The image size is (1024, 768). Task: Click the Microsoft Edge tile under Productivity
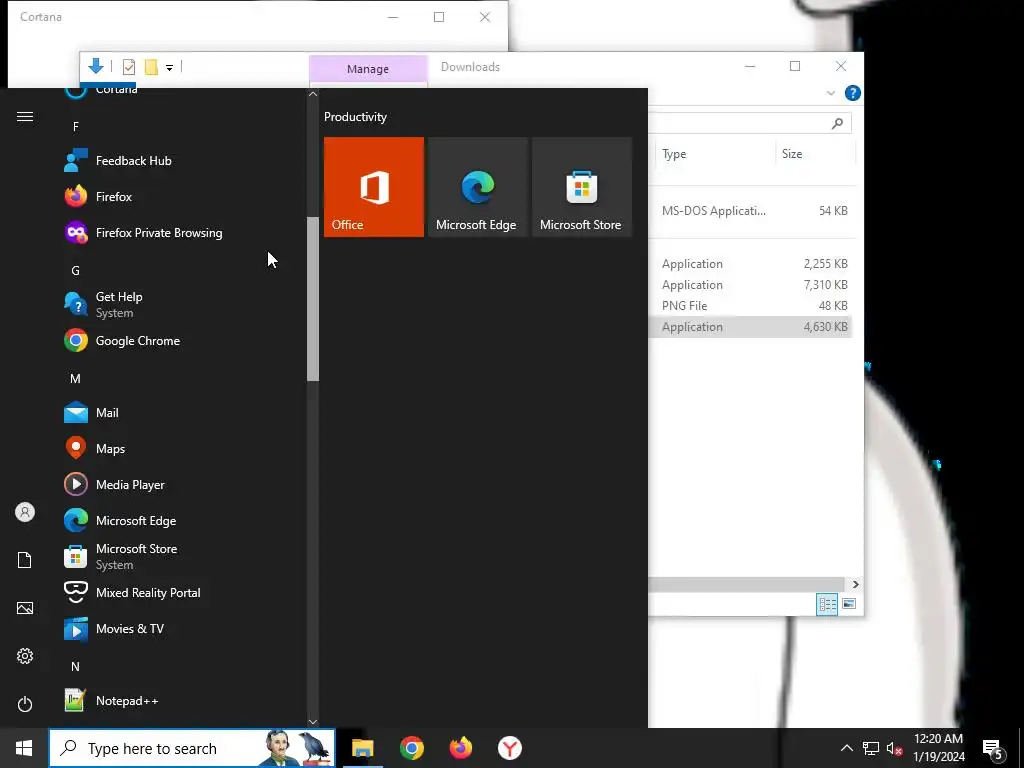point(477,187)
